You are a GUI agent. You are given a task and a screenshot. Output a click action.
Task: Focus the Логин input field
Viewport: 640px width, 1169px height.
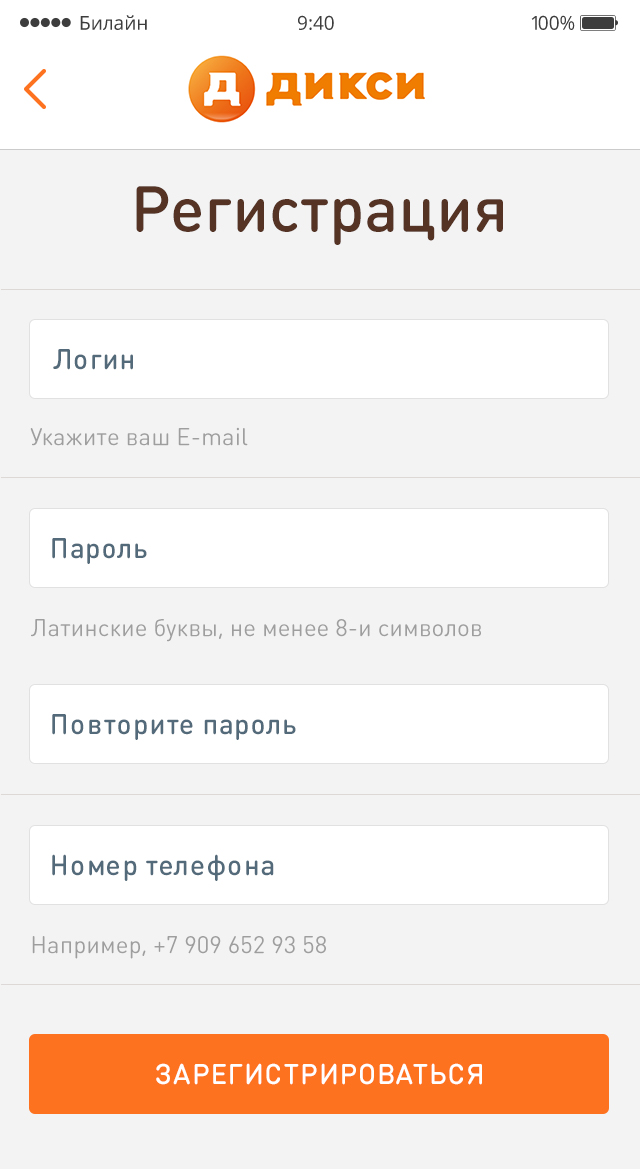pyautogui.click(x=319, y=359)
